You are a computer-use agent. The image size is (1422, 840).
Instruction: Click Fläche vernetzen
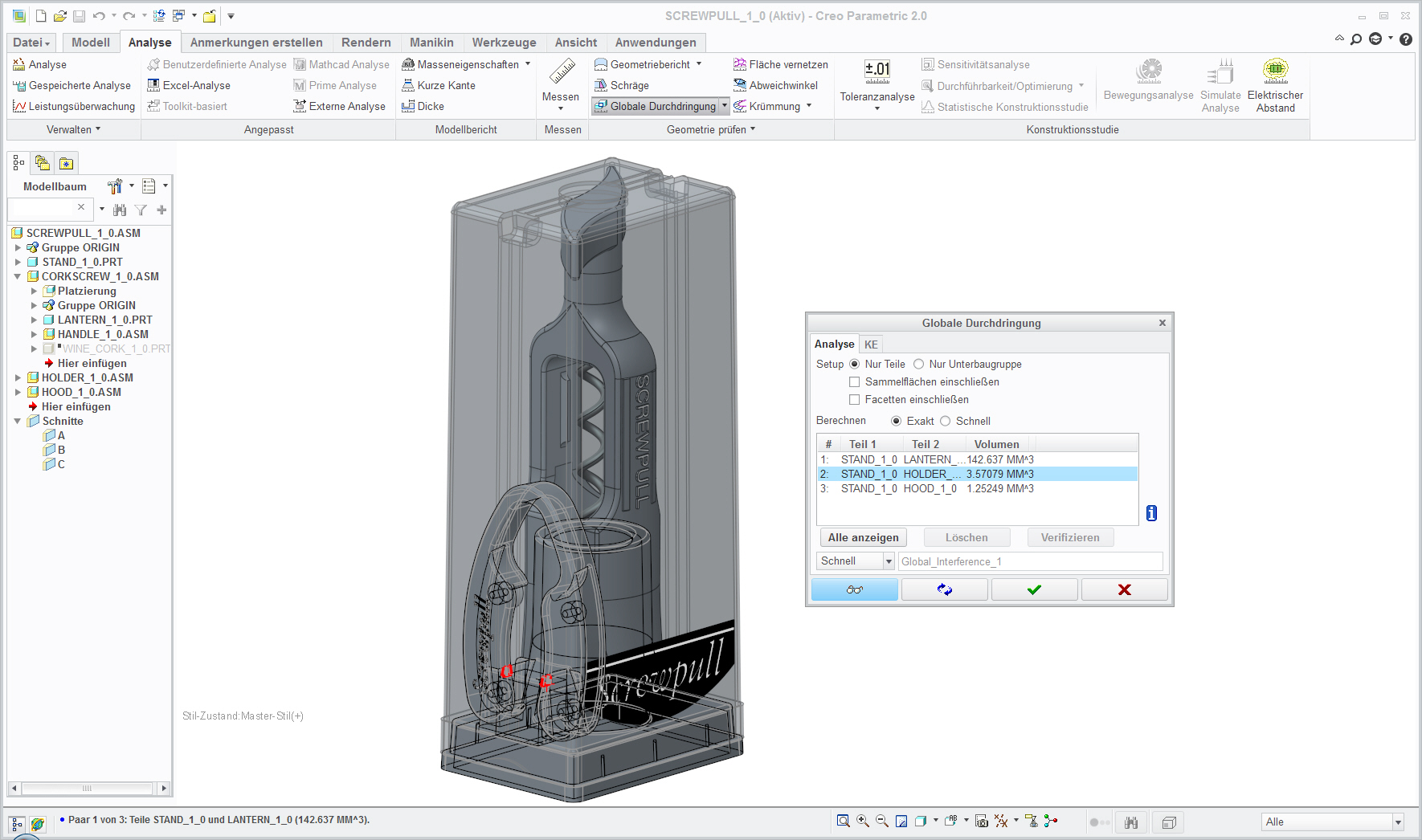(x=780, y=64)
